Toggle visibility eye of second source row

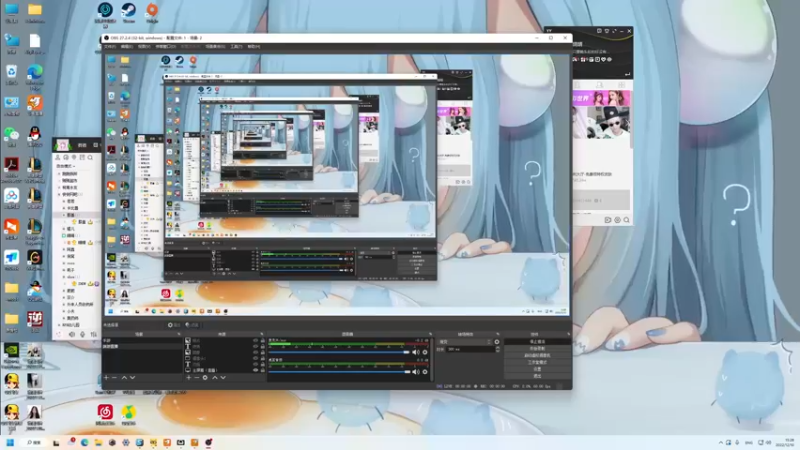256,346
